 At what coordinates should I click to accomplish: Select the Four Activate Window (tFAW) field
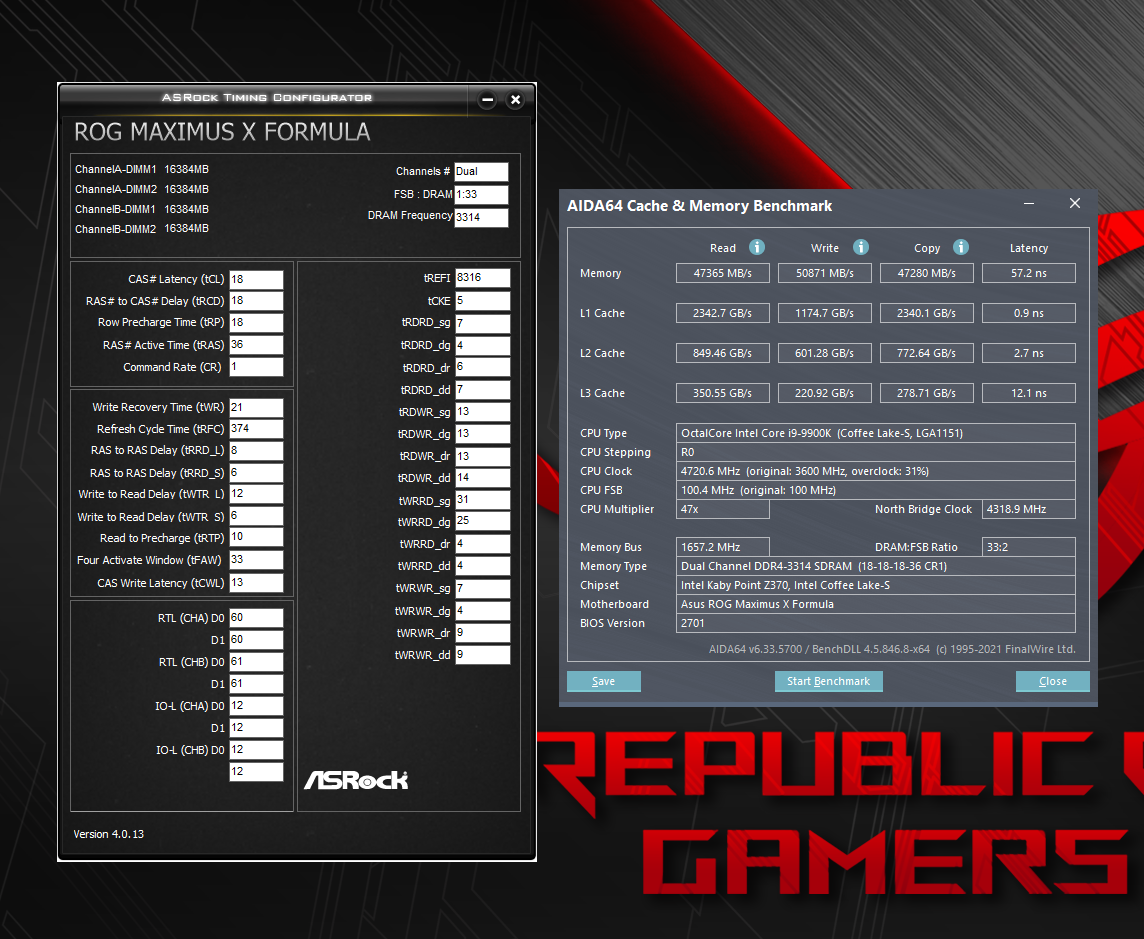click(x=256, y=560)
